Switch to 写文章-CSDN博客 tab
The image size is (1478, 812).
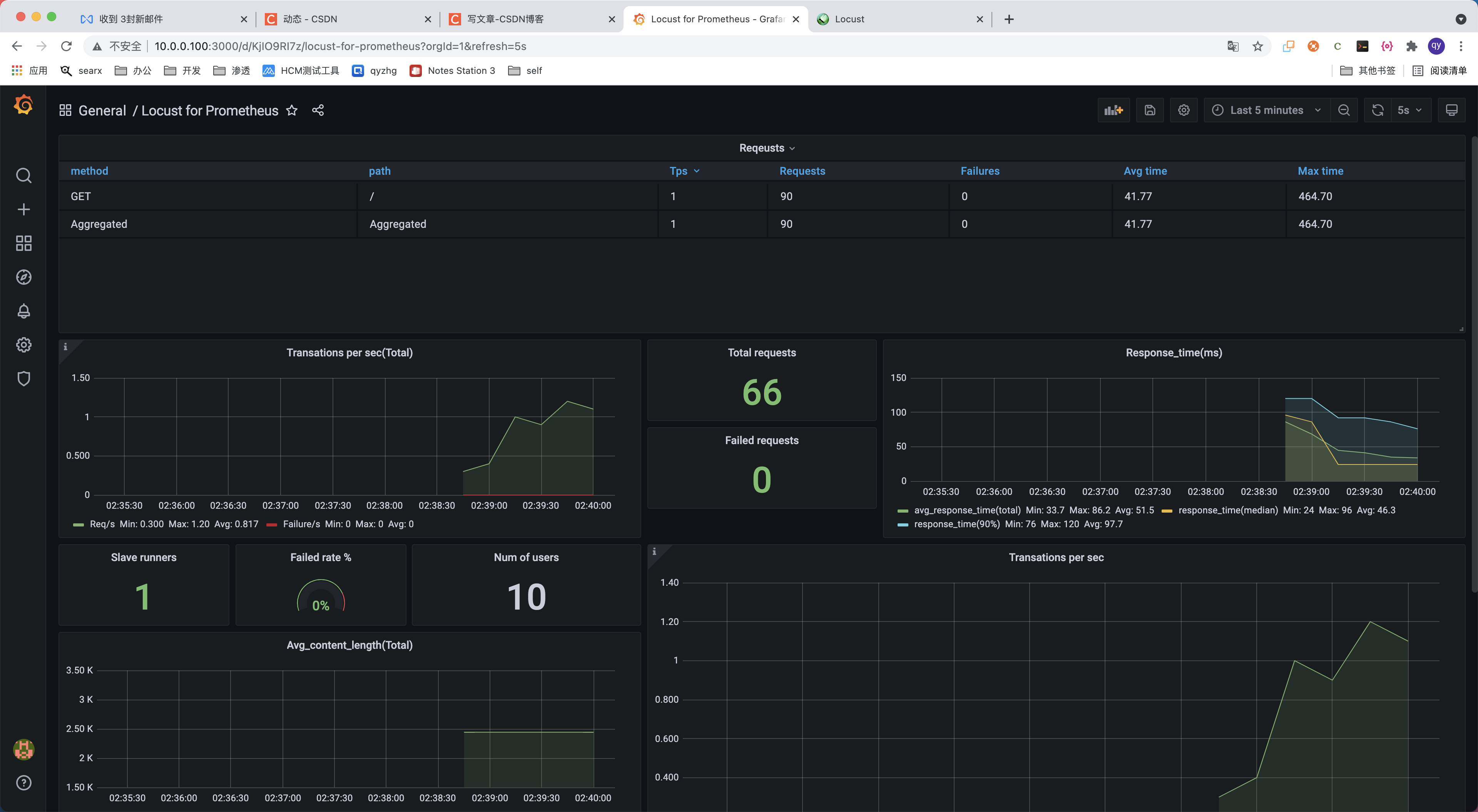click(532, 19)
